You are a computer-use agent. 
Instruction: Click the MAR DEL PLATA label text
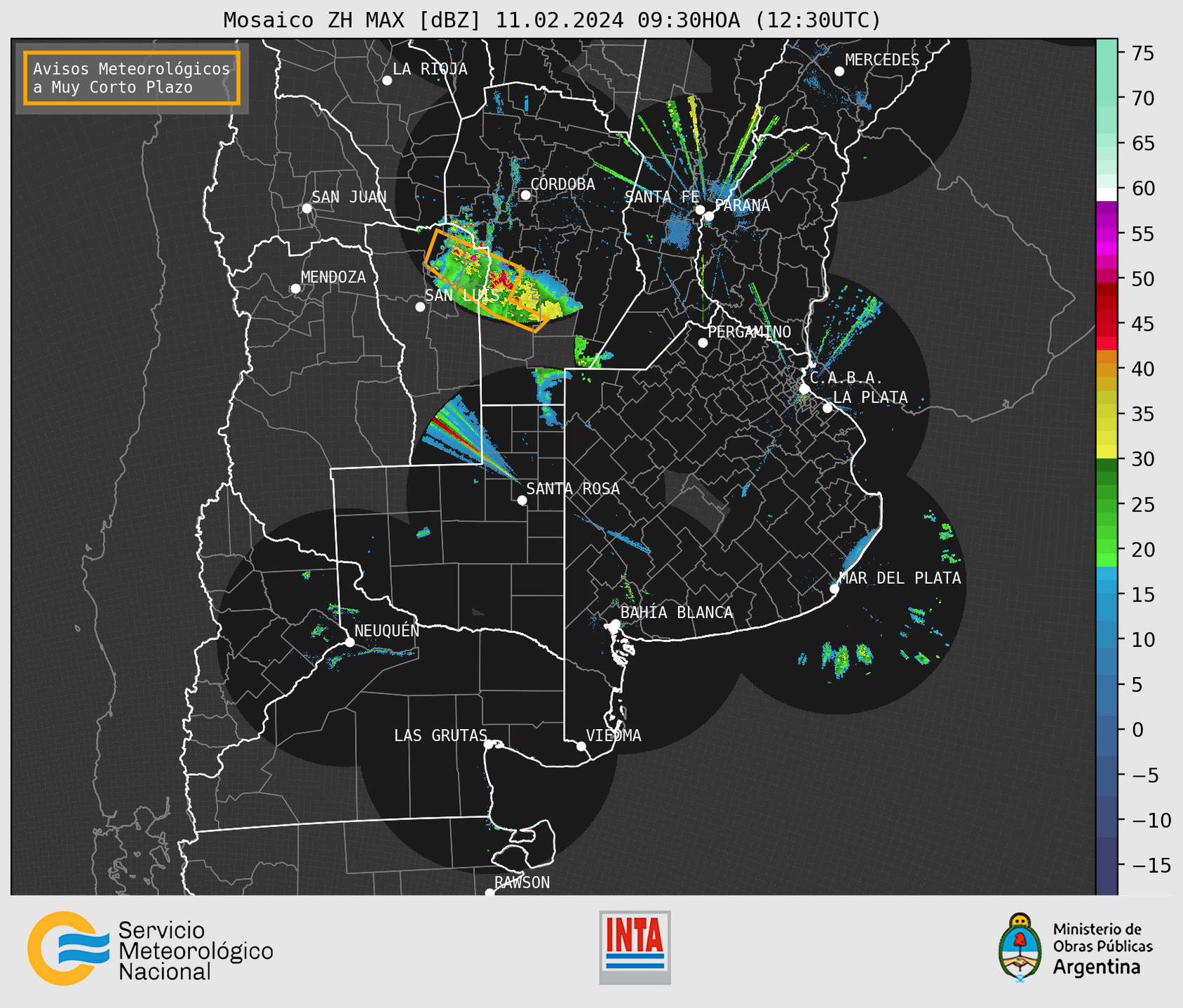pyautogui.click(x=900, y=578)
